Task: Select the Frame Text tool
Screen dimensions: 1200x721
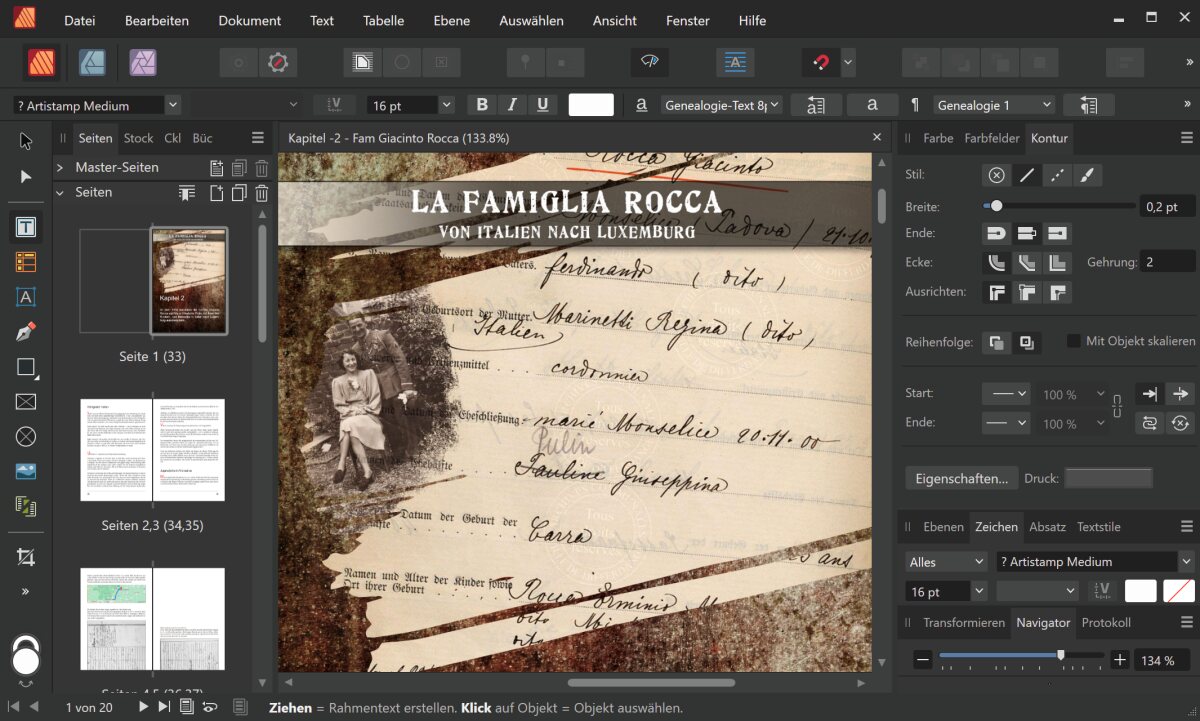Action: click(x=26, y=227)
